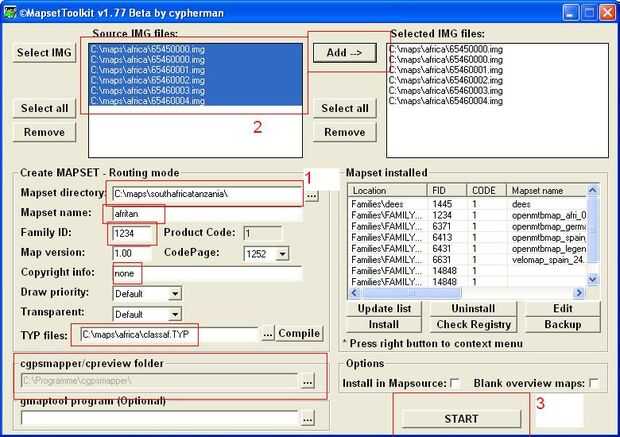Image resolution: width=620 pixels, height=437 pixels.
Task: Minimize the MapsetToolkit window
Action: pyautogui.click(x=569, y=13)
